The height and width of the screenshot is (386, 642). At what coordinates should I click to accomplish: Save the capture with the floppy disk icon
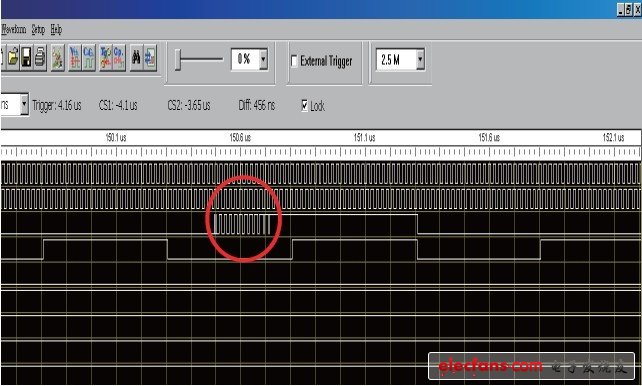(x=26, y=58)
